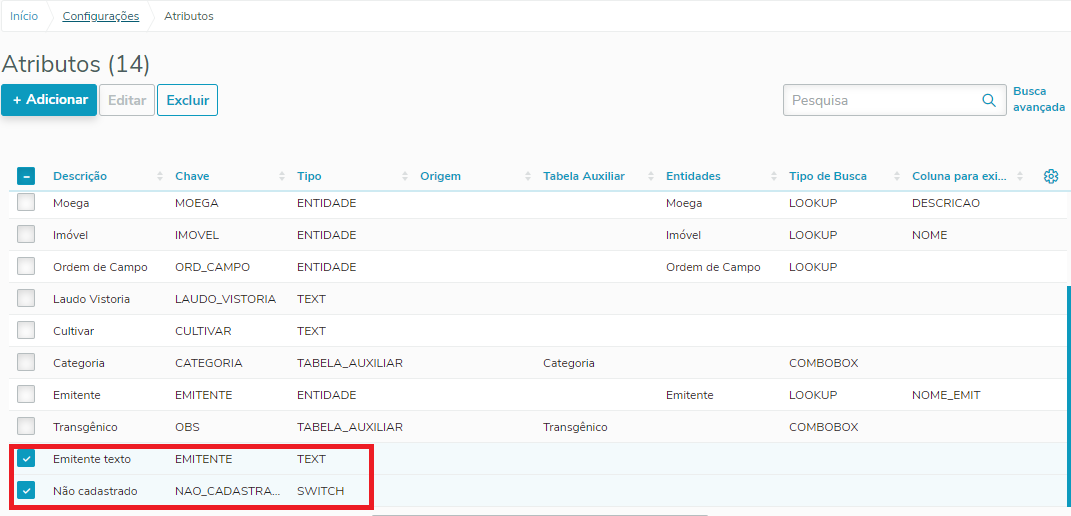Click the SWITCH type cell
1071x516 pixels.
click(x=320, y=491)
